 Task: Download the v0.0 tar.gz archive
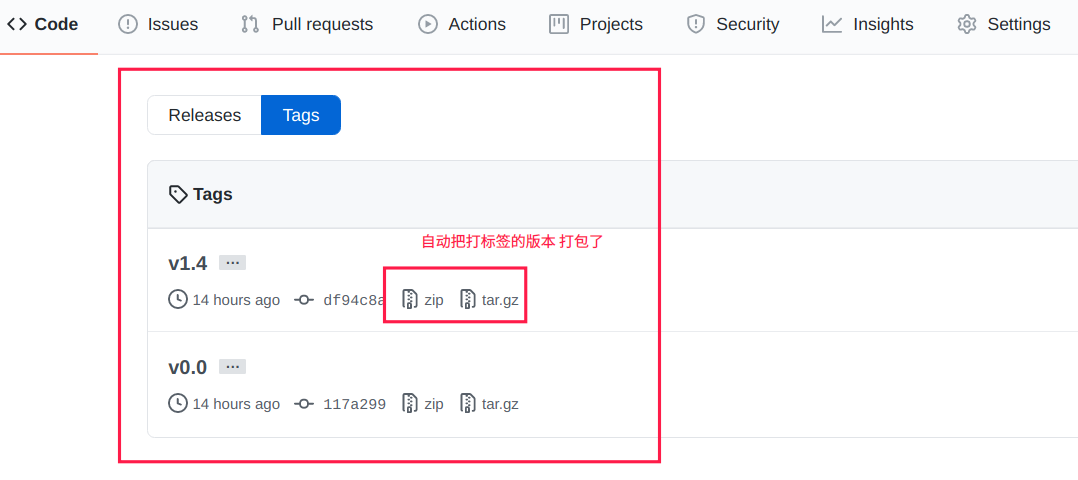tap(489, 404)
